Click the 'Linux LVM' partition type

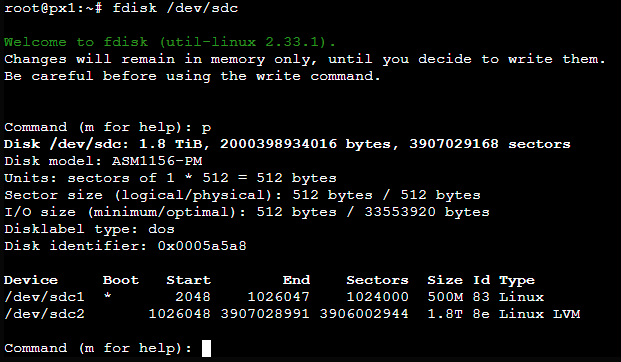tap(539, 314)
